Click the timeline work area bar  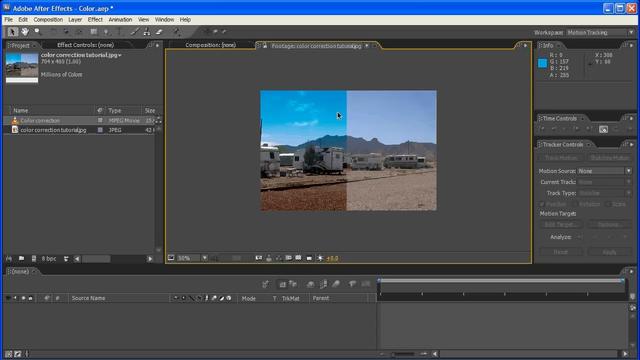pos(501,281)
